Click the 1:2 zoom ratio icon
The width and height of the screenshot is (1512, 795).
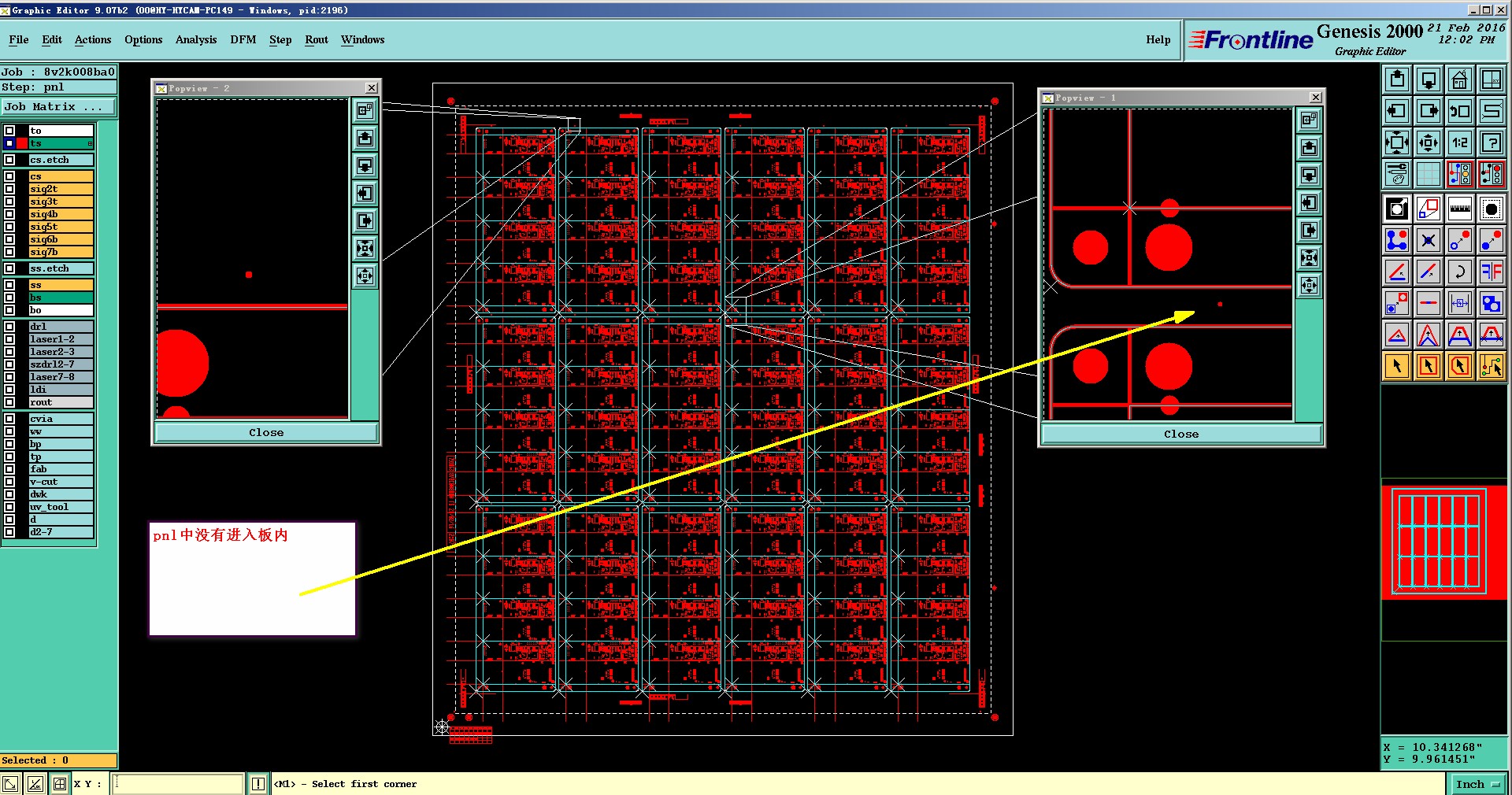pyautogui.click(x=1460, y=142)
